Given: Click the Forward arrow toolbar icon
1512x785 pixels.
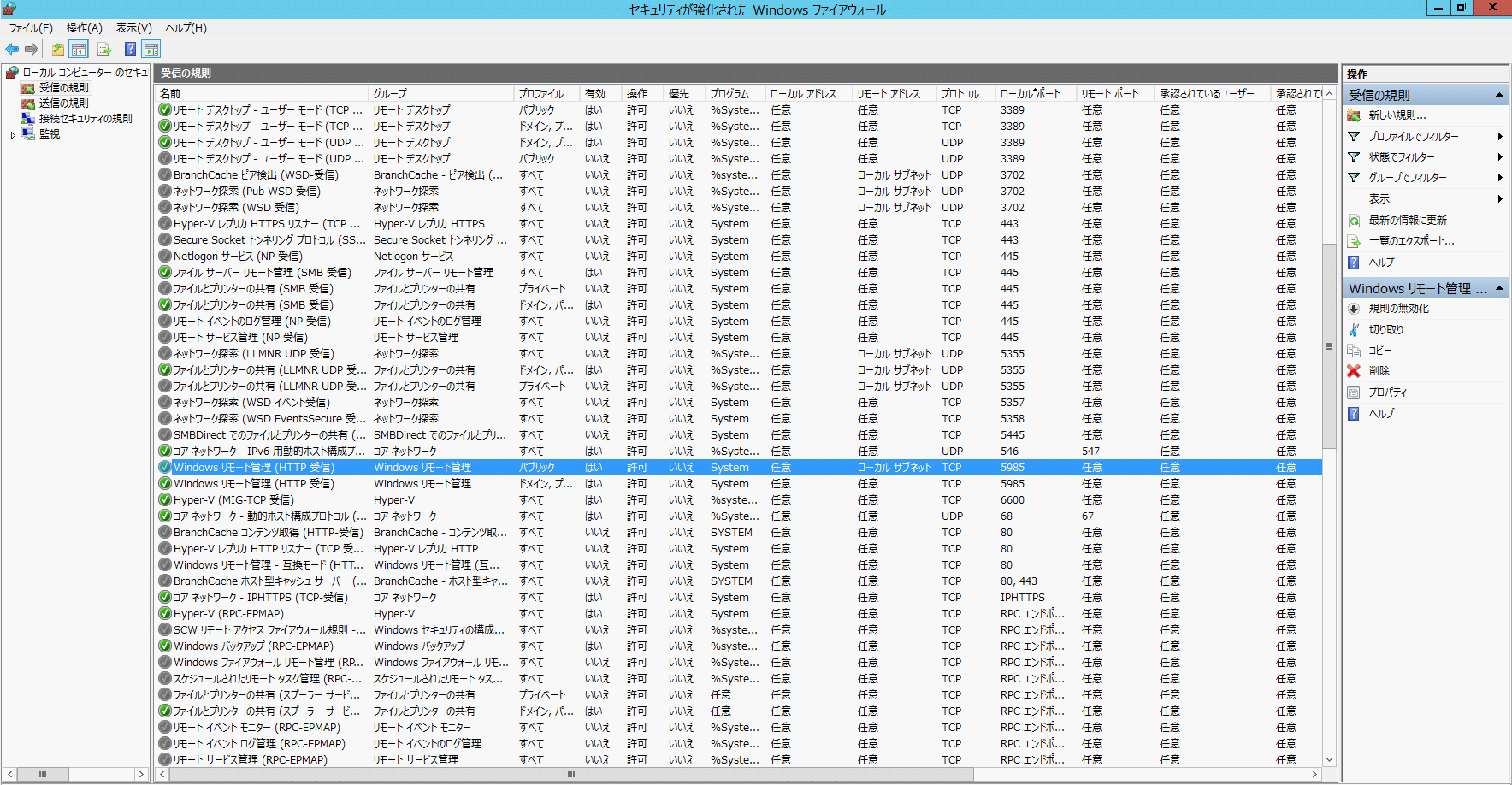Looking at the screenshot, I should [32, 50].
